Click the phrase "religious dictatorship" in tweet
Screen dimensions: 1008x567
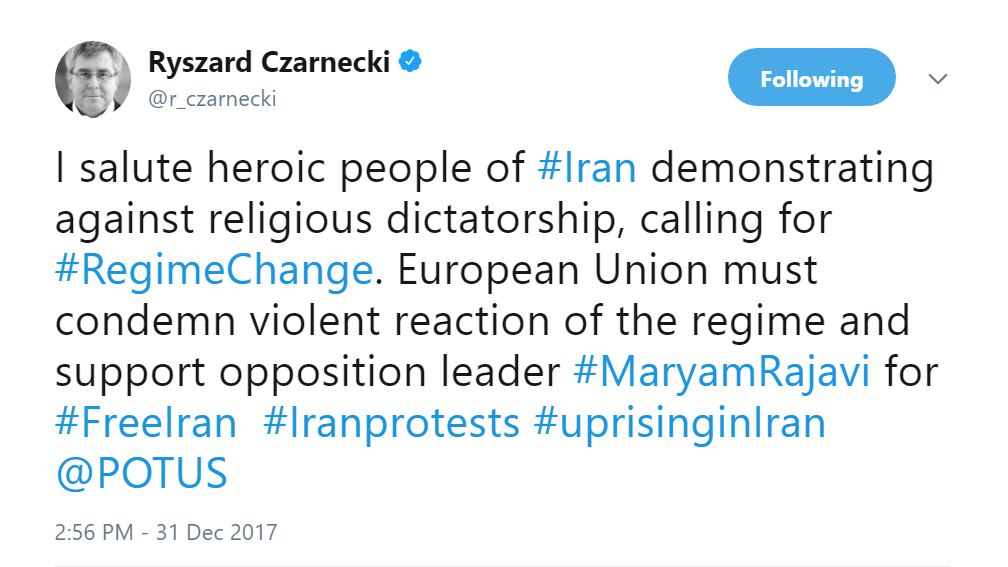coord(434,219)
